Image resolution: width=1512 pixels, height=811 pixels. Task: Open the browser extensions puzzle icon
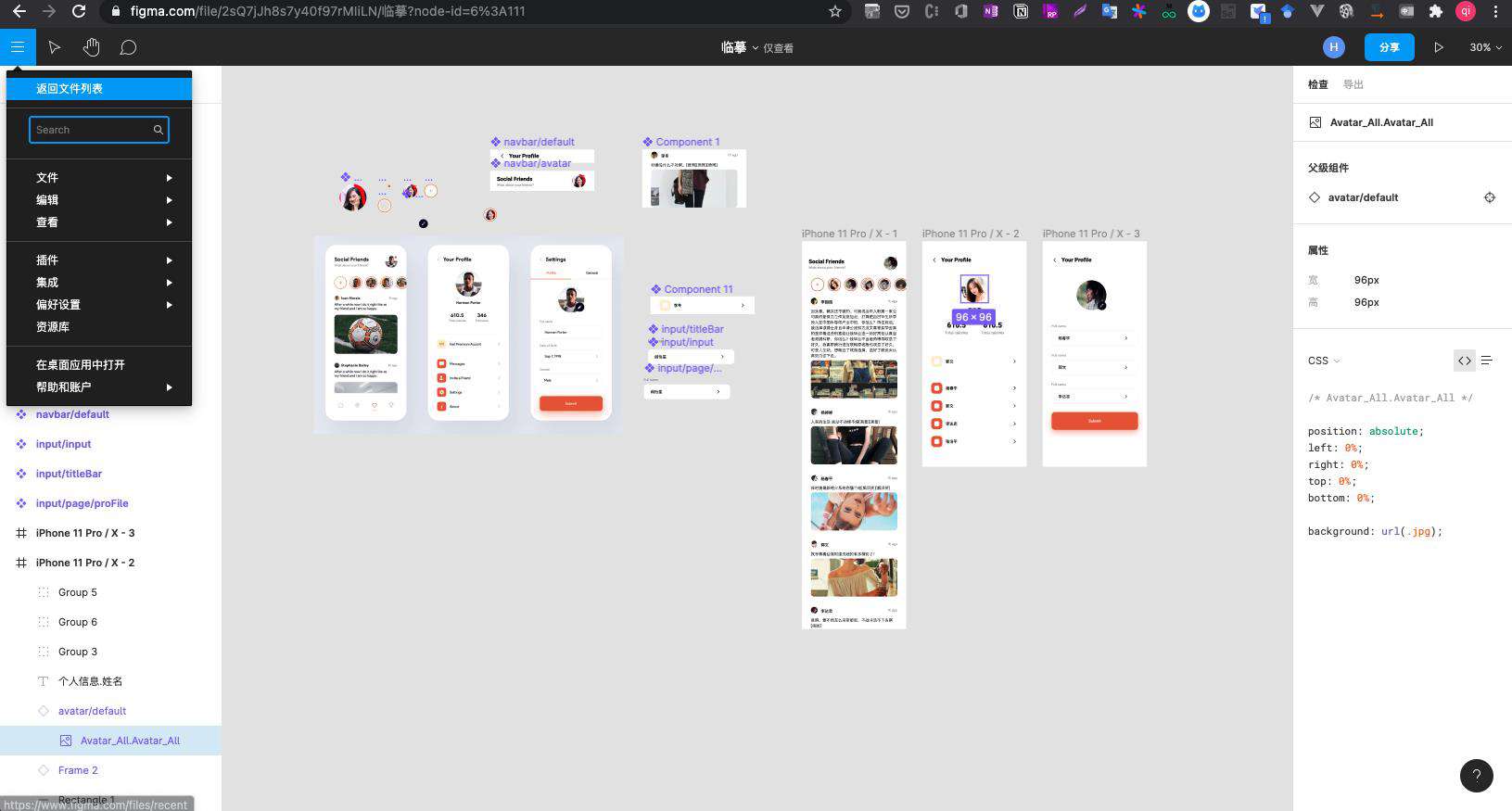(1436, 11)
